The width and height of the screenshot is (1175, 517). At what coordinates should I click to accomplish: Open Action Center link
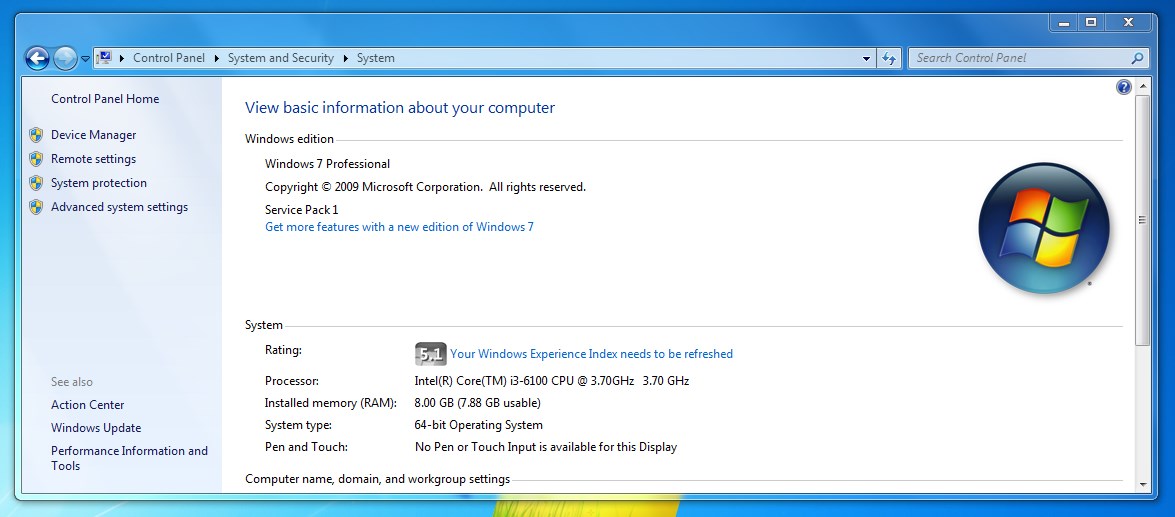tap(88, 405)
